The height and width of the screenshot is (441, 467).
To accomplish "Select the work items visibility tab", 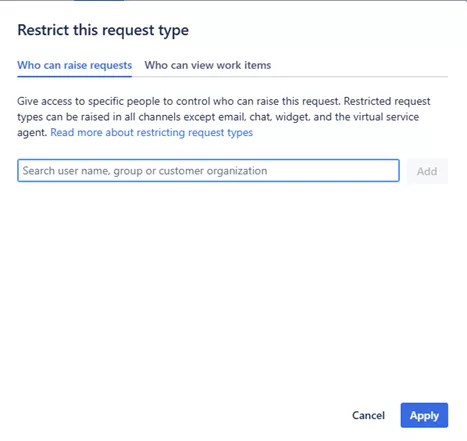I will pos(208,65).
